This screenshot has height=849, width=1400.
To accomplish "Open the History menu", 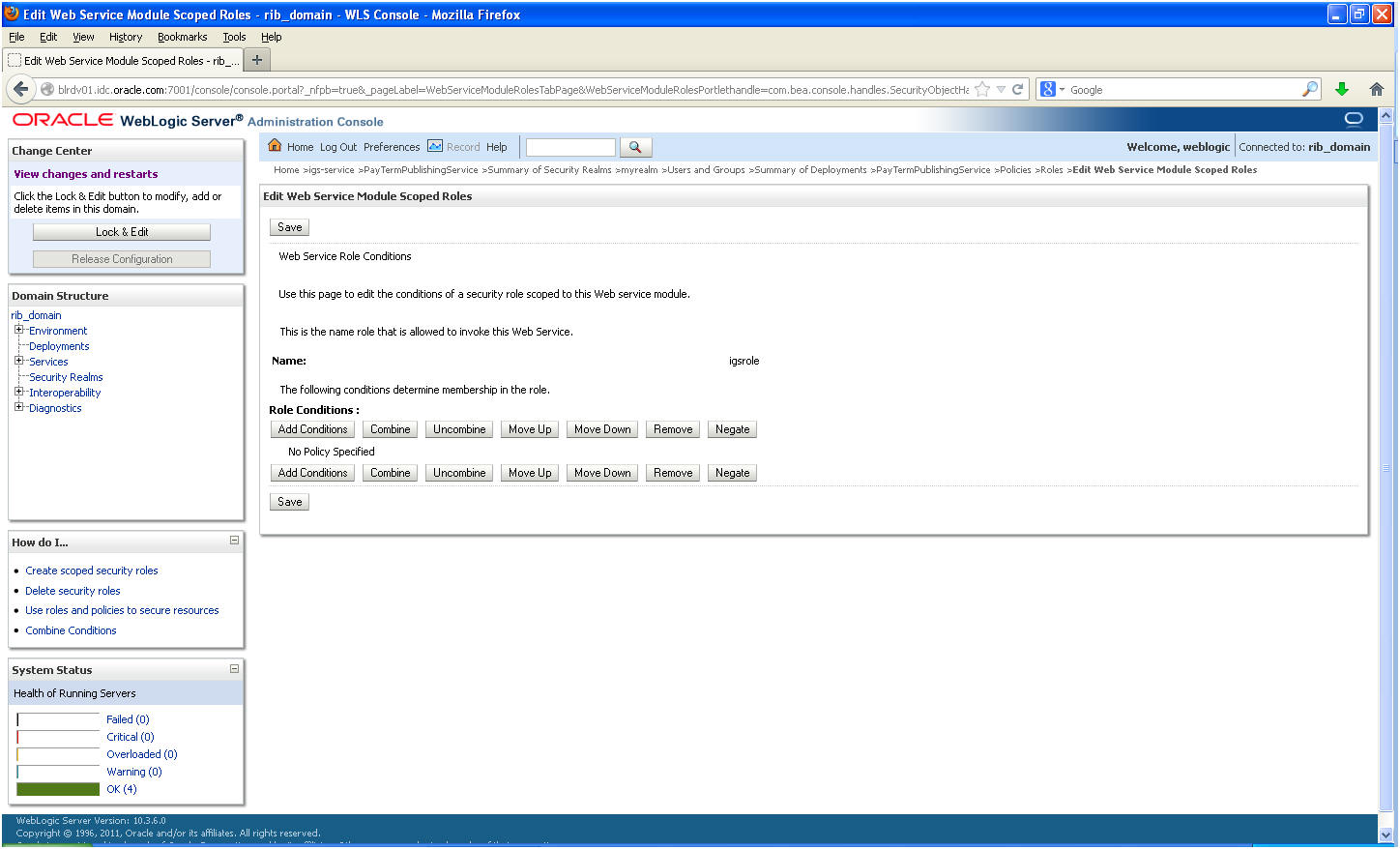I will 126,37.
